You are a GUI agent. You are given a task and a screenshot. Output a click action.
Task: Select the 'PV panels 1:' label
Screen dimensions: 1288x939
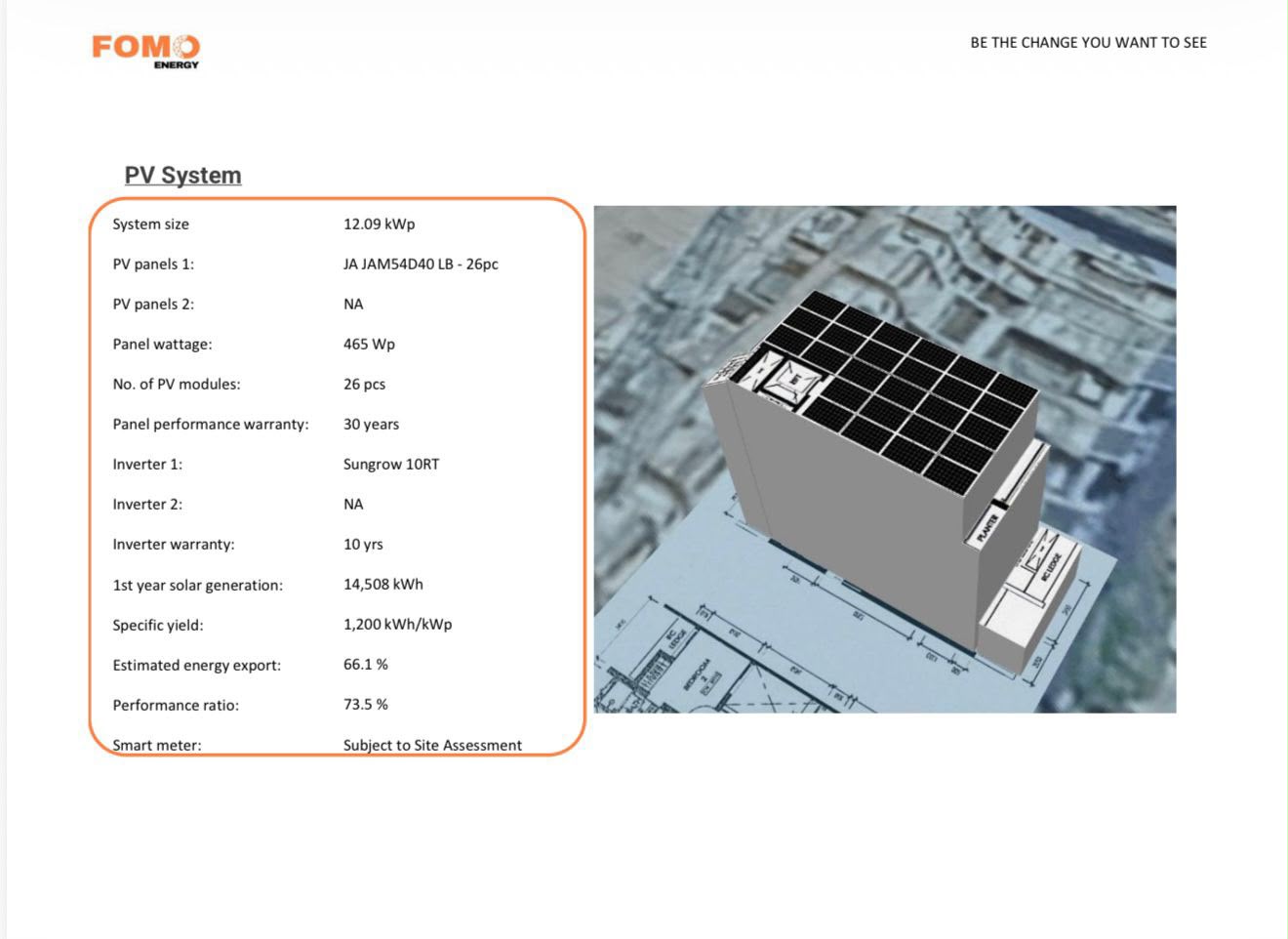coord(153,265)
